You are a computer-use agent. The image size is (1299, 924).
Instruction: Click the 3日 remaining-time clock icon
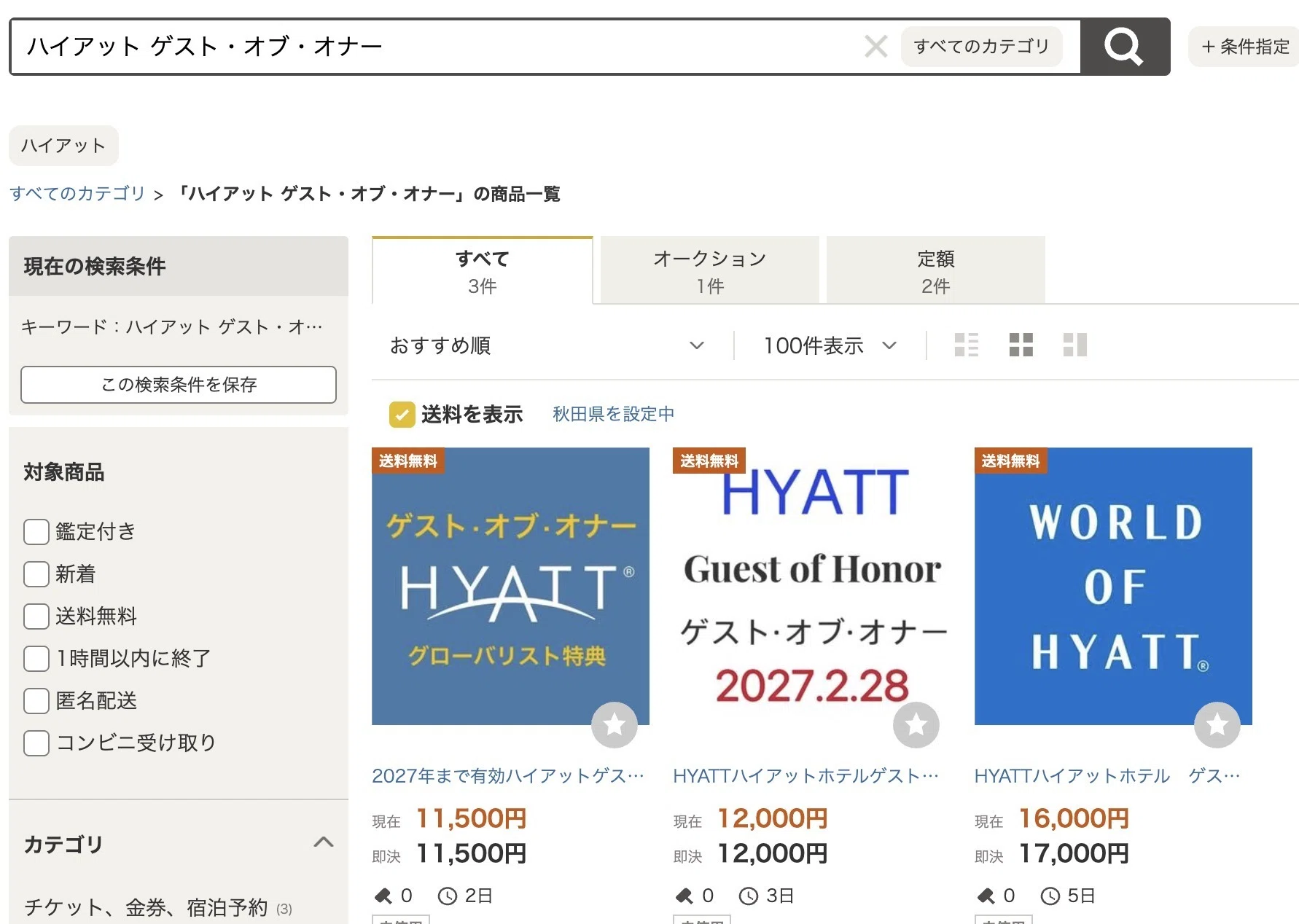(749, 896)
